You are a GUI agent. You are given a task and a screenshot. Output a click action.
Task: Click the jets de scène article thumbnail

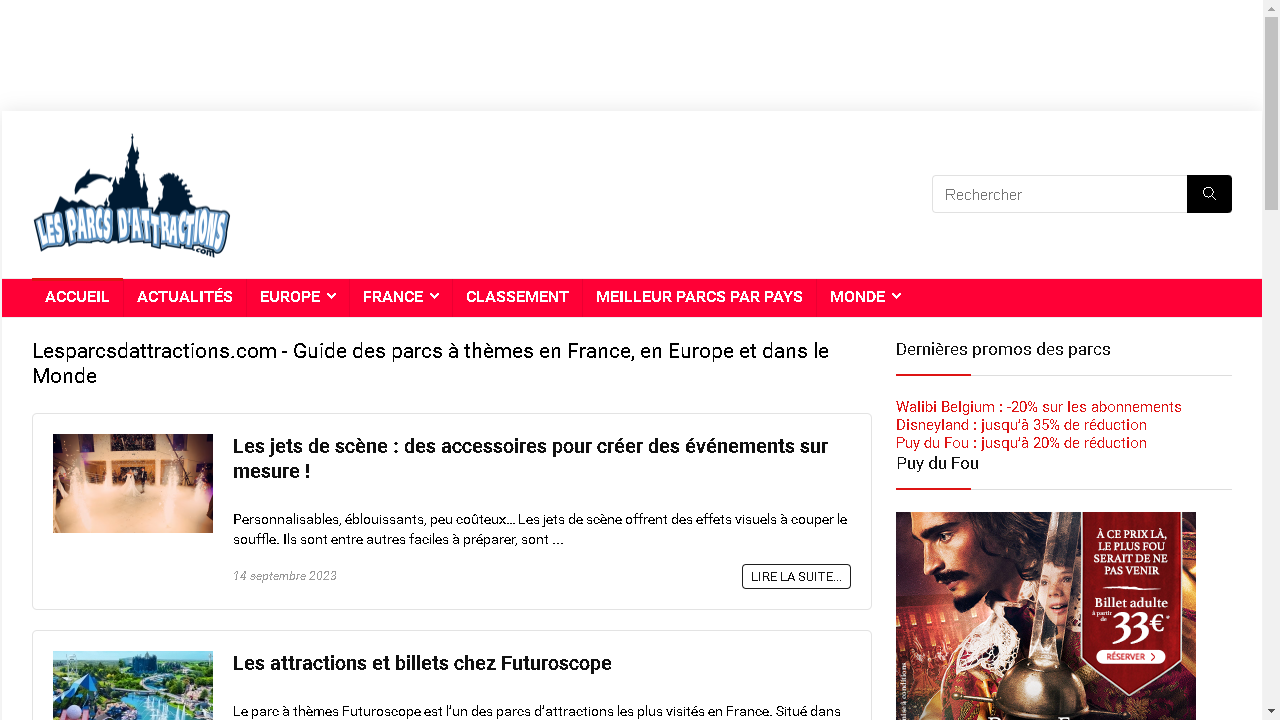133,483
